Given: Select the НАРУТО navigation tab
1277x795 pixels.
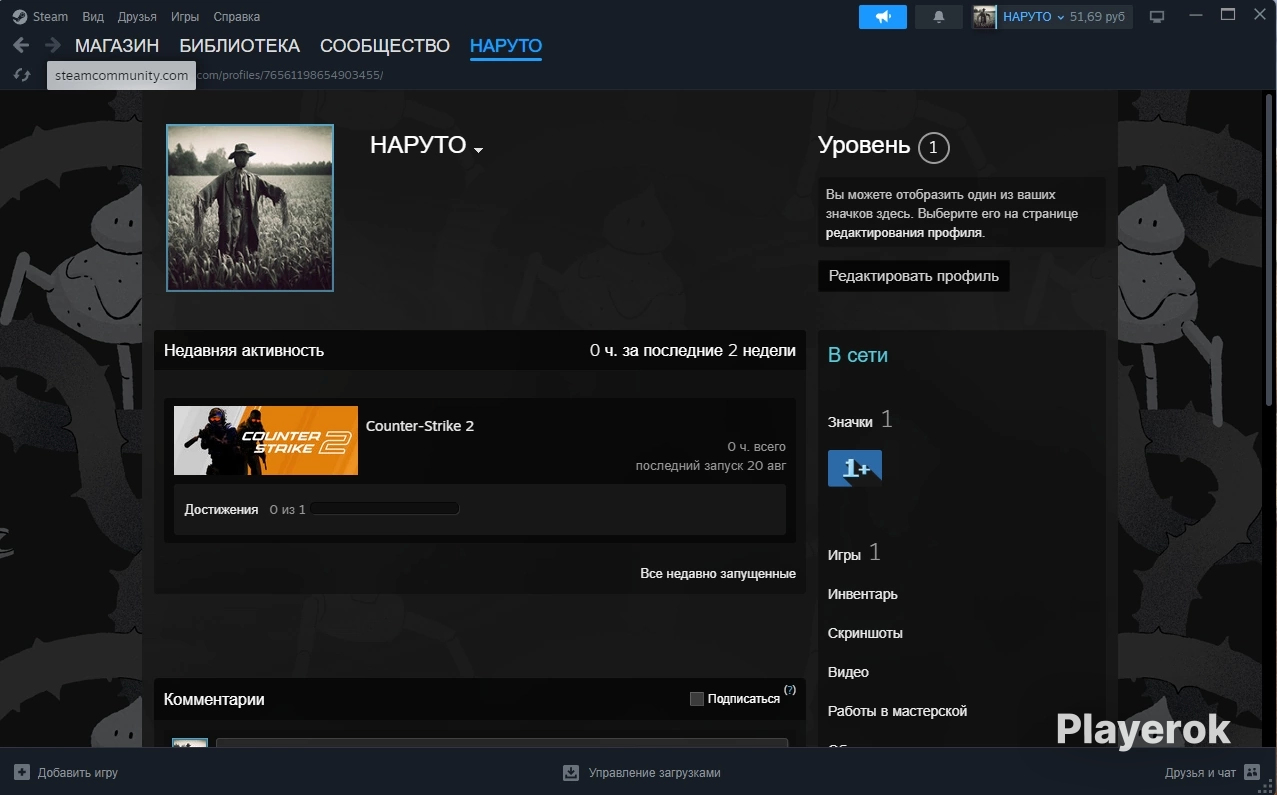Looking at the screenshot, I should coord(506,46).
